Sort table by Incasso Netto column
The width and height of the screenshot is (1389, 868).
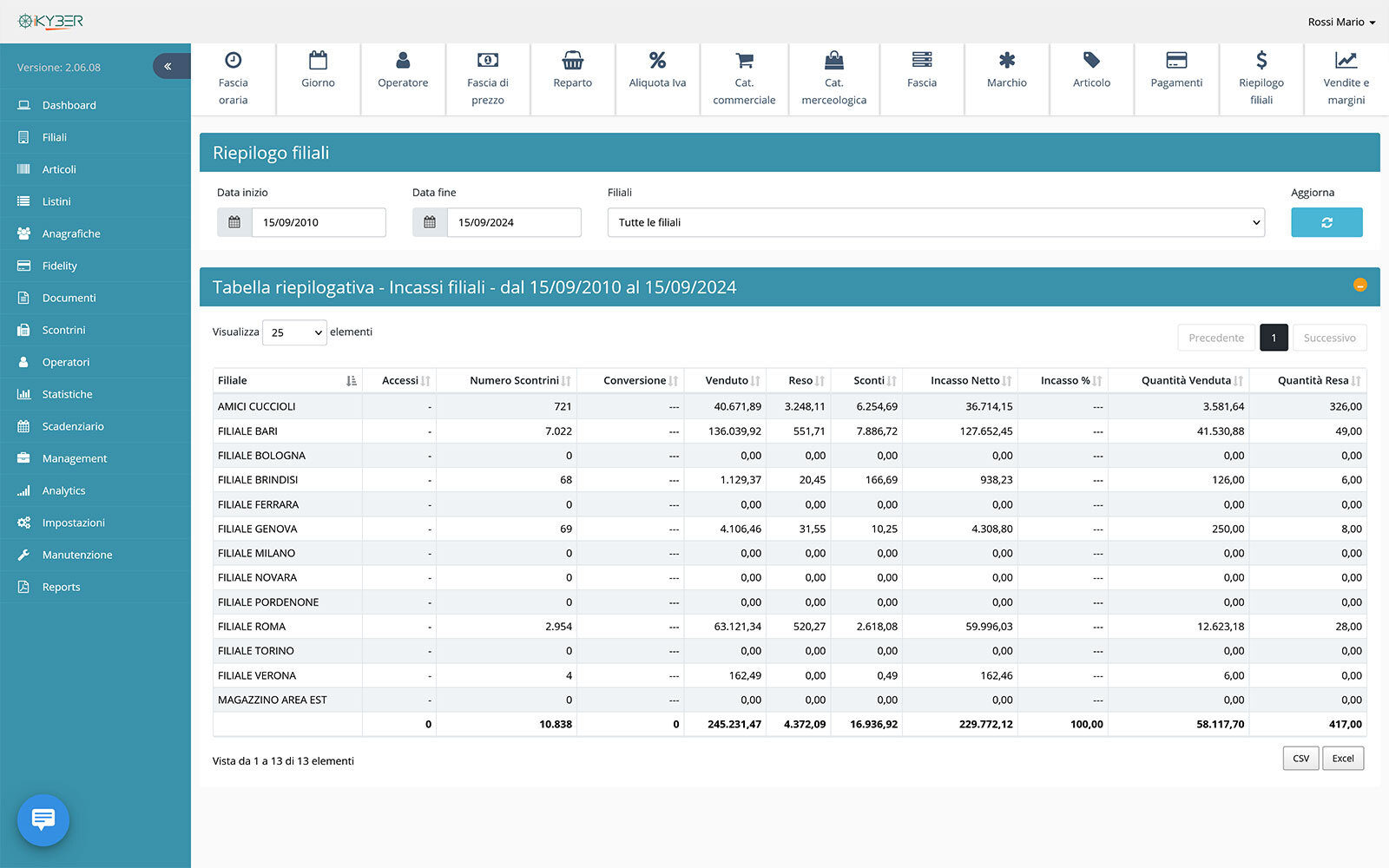(960, 380)
